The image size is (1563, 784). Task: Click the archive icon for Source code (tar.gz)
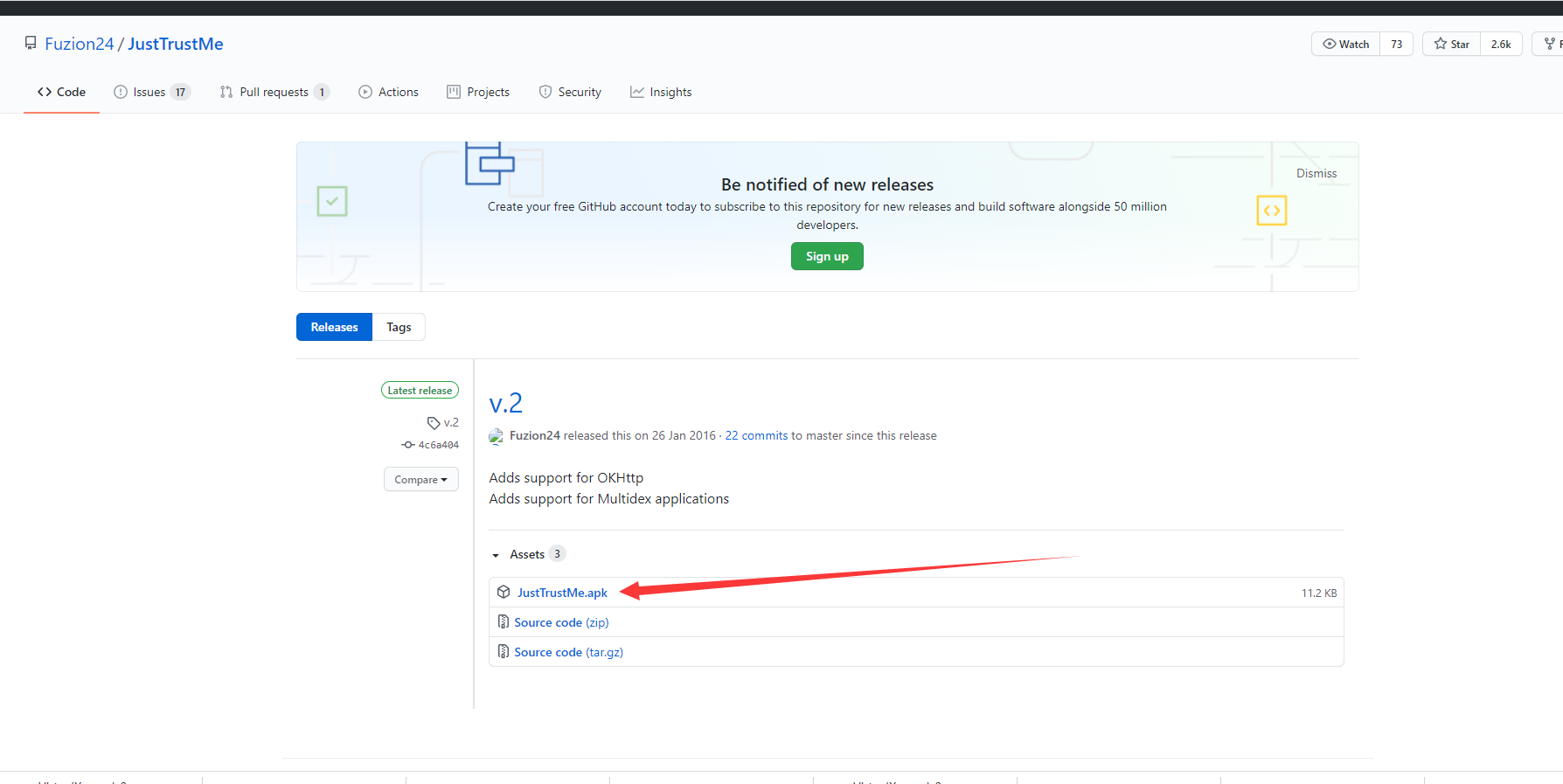tap(504, 652)
